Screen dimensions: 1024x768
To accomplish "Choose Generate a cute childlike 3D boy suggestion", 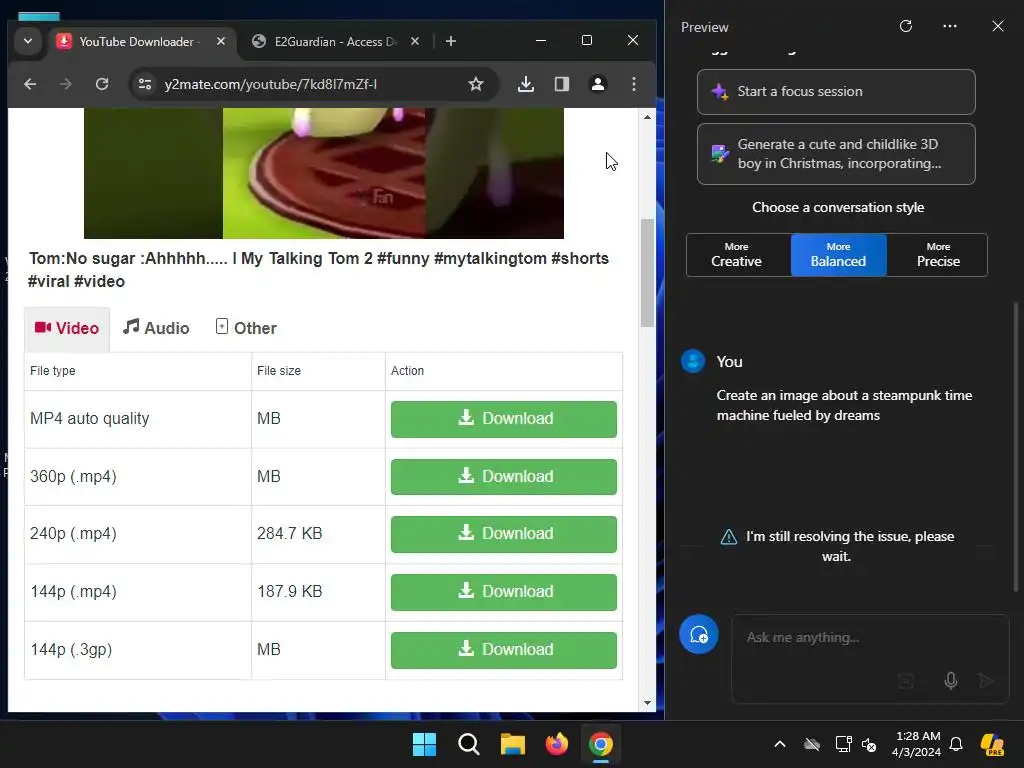I will (x=836, y=154).
